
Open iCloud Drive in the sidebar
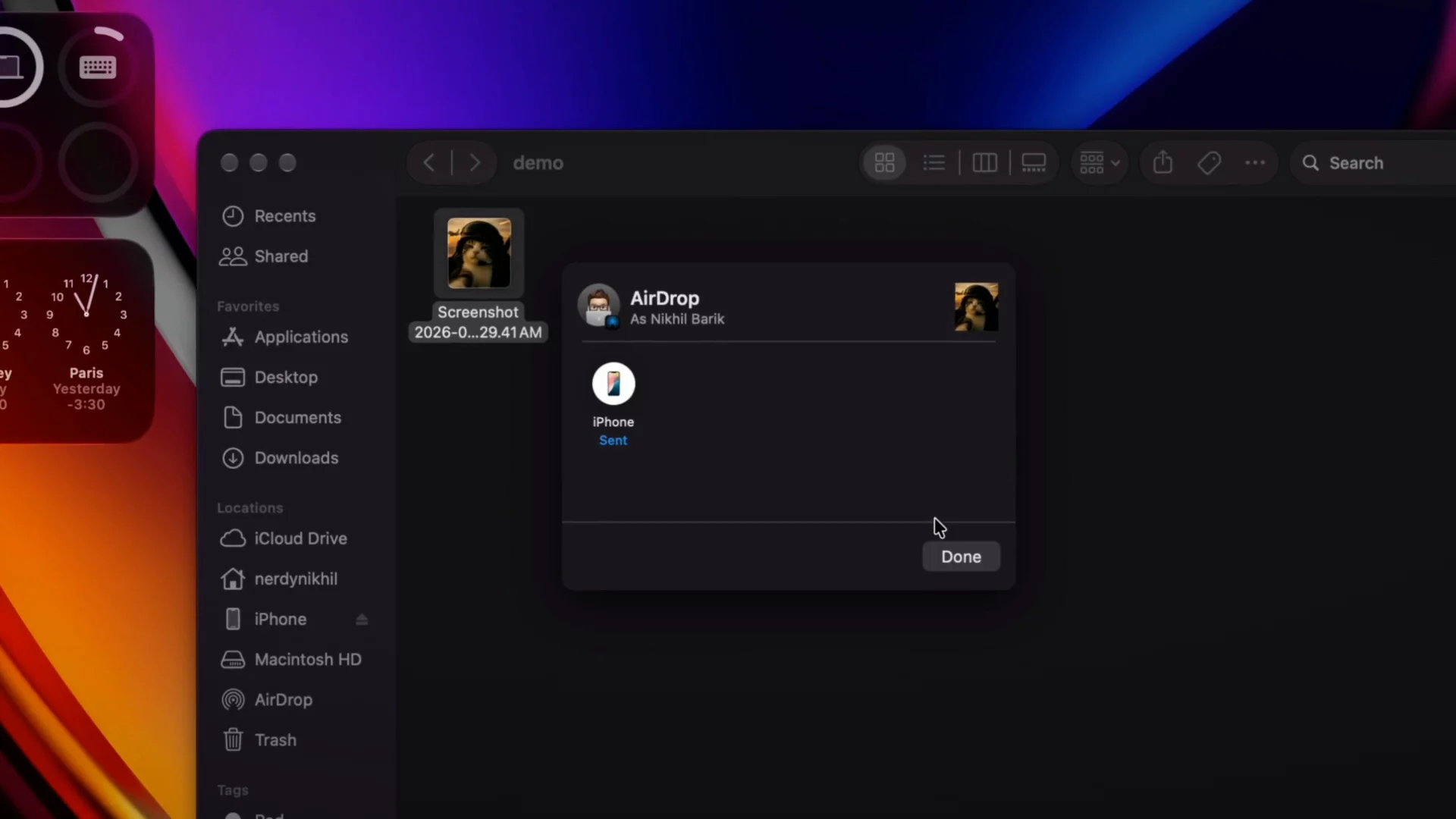pos(300,538)
